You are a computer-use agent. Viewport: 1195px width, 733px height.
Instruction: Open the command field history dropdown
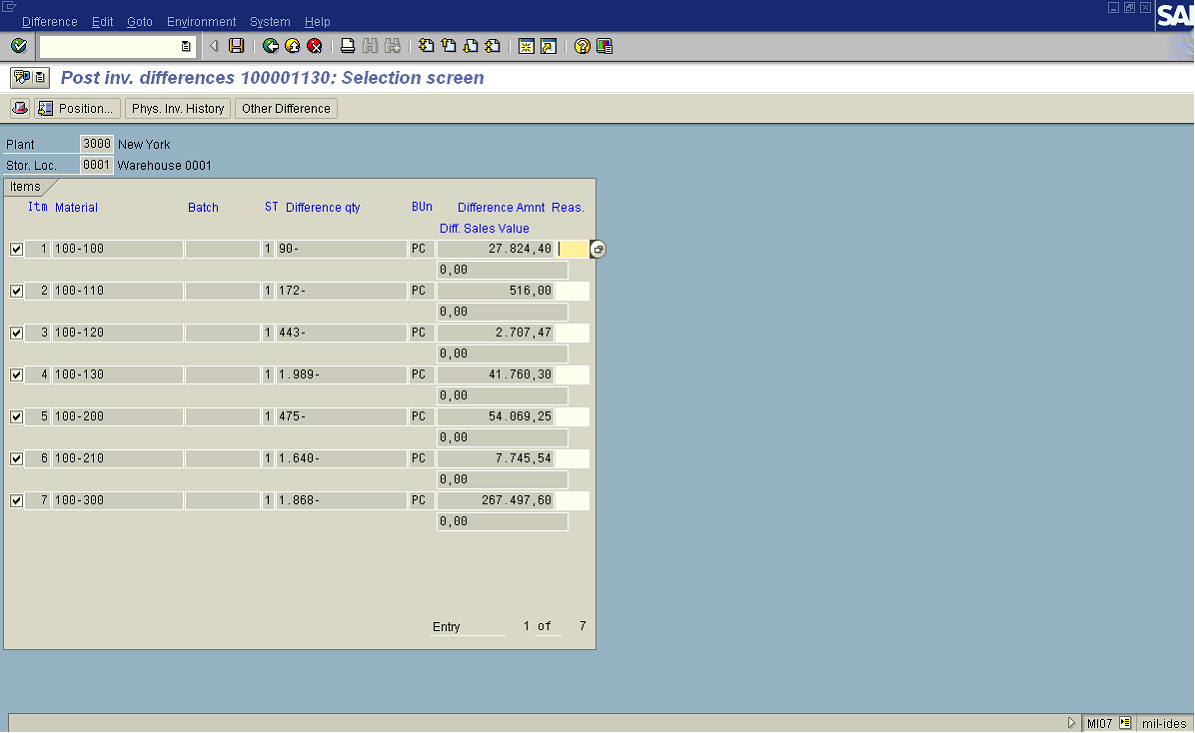(186, 46)
